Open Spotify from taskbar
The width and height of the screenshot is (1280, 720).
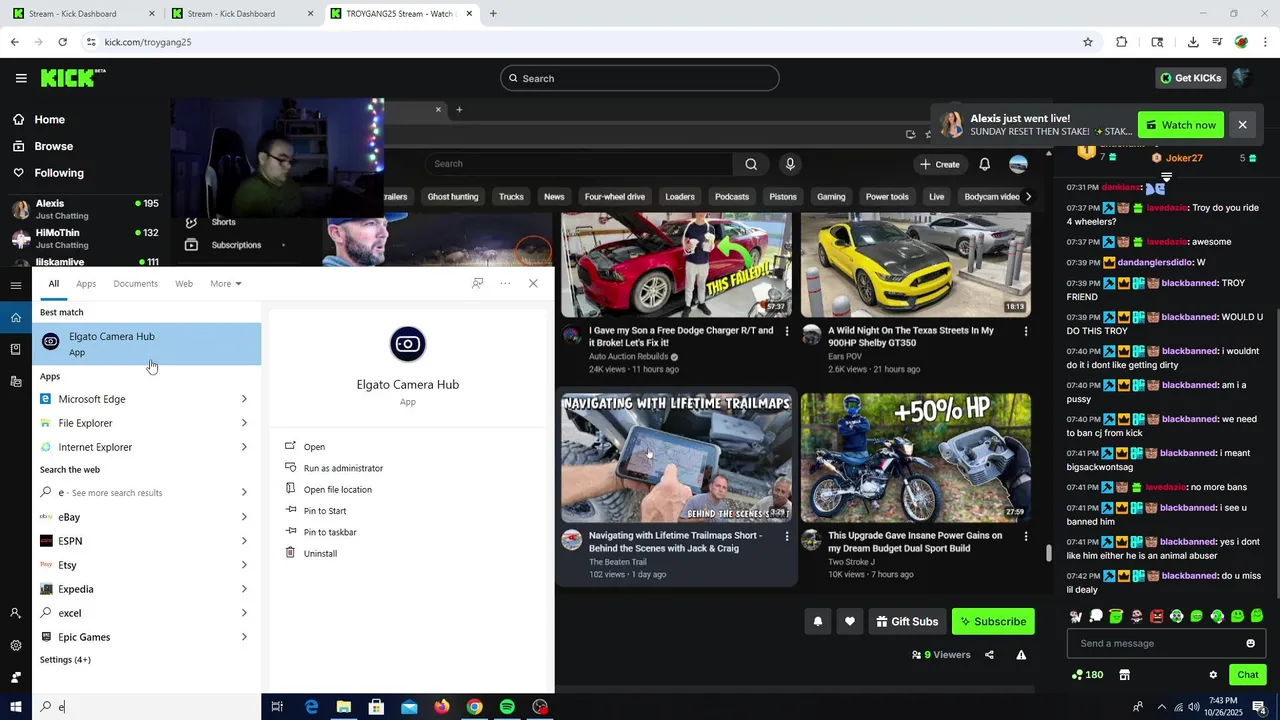(x=507, y=707)
